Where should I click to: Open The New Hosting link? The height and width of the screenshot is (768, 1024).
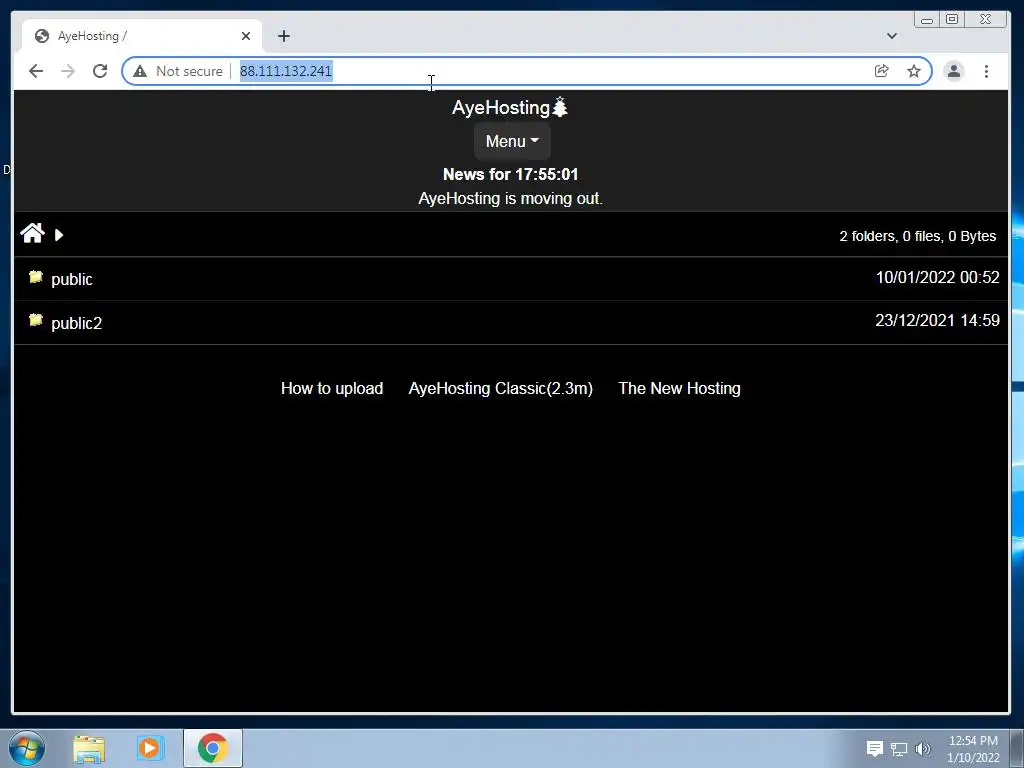(x=679, y=389)
